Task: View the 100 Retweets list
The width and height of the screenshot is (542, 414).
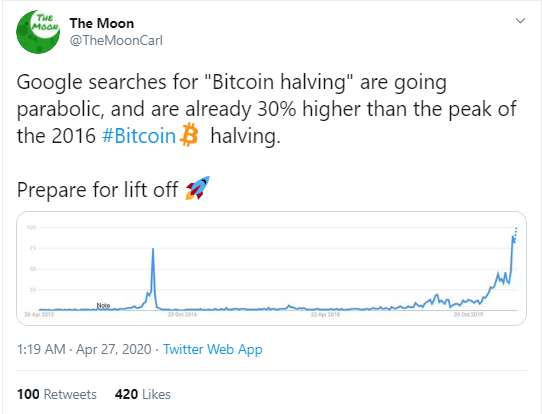Action: tap(57, 394)
